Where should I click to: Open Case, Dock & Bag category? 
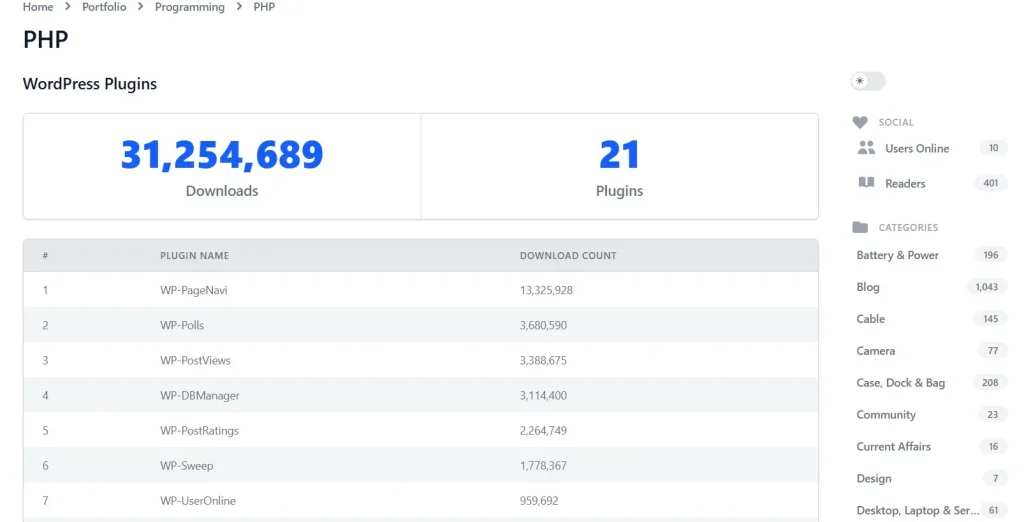[x=901, y=383]
